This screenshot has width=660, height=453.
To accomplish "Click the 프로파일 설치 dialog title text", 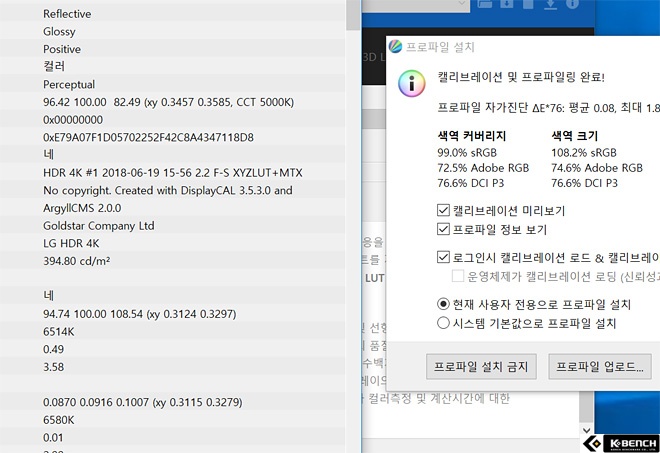I will pyautogui.click(x=440, y=47).
